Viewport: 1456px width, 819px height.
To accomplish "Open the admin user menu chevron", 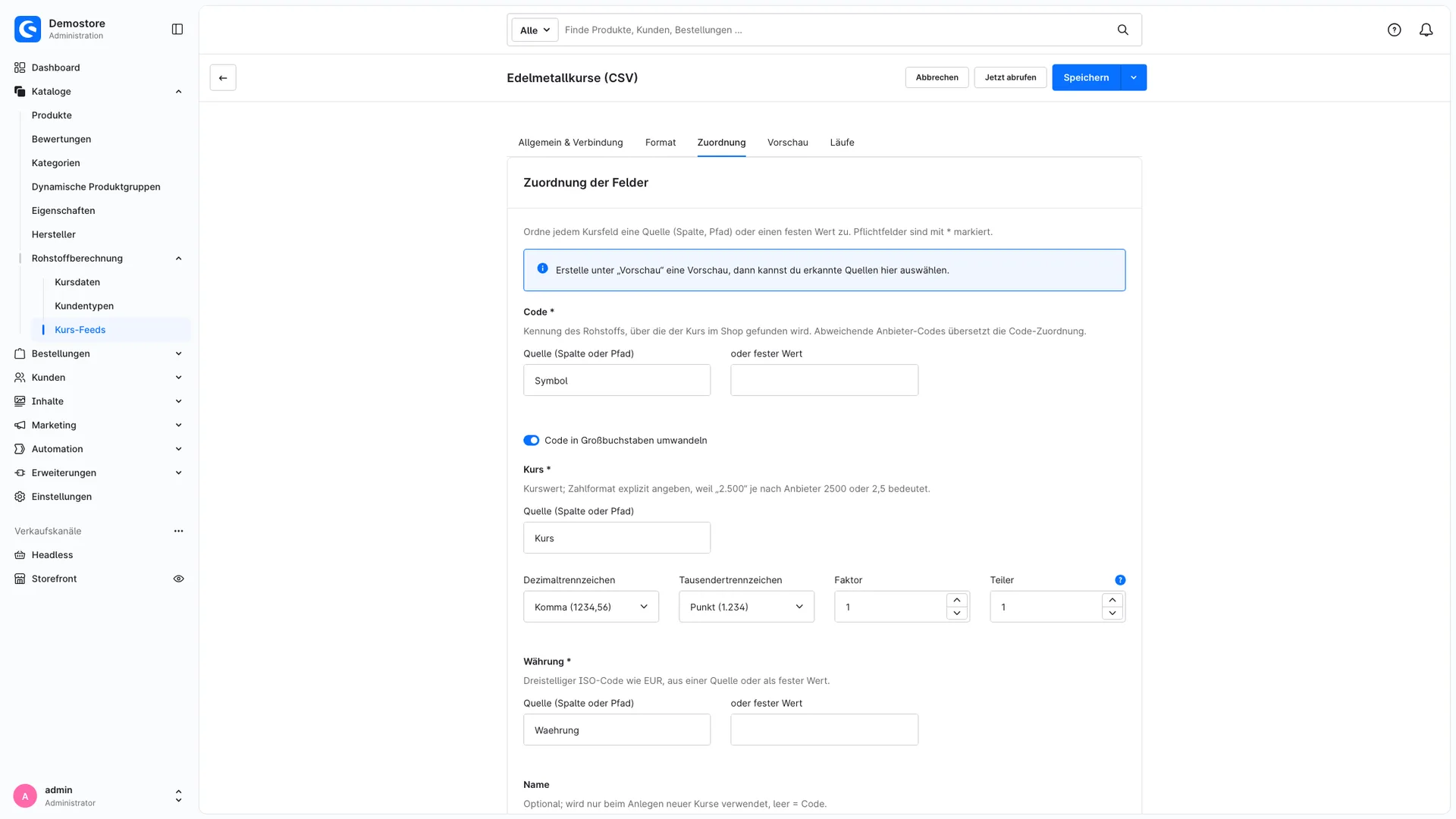I will 178,796.
